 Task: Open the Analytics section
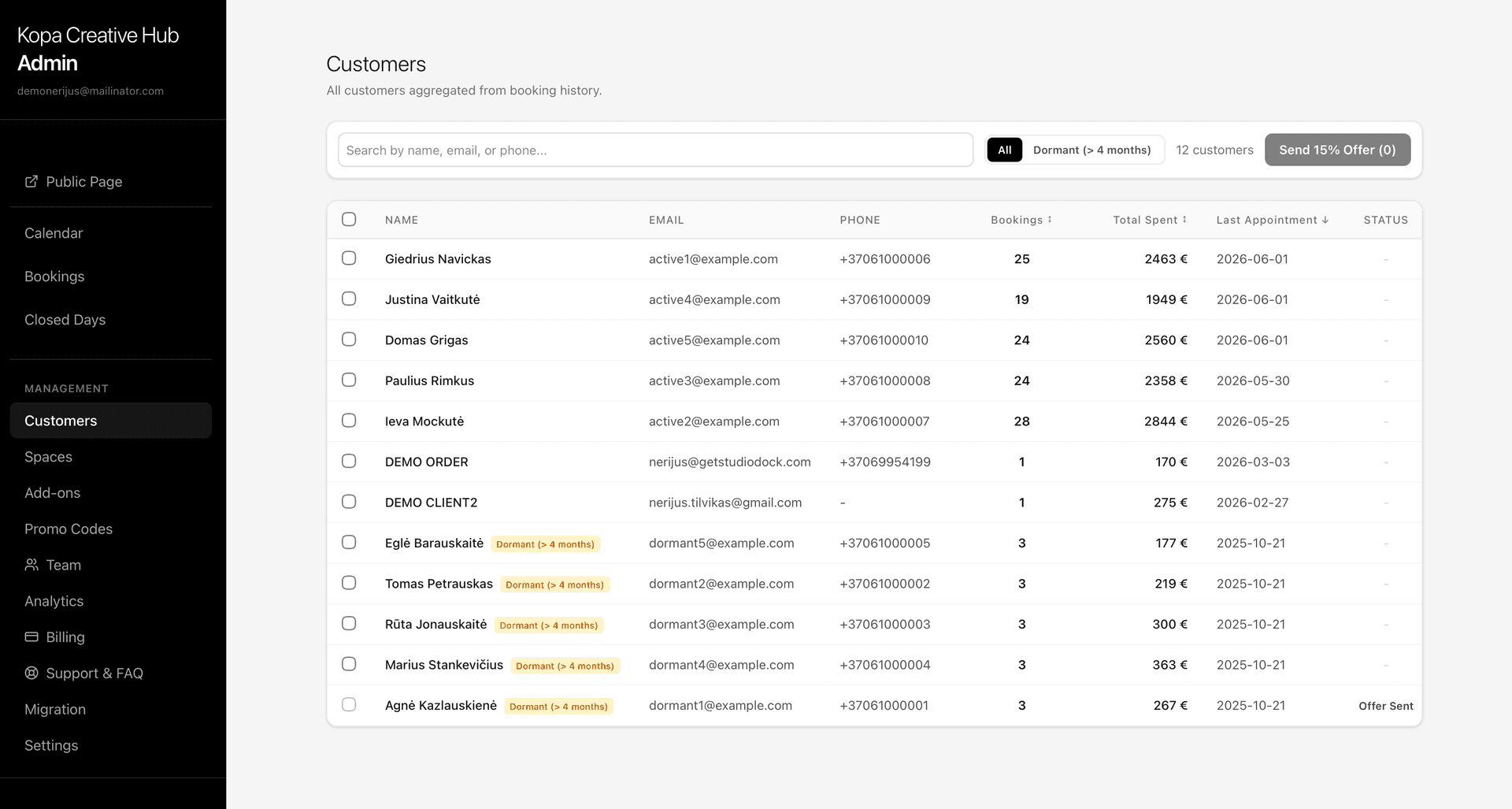(x=54, y=601)
